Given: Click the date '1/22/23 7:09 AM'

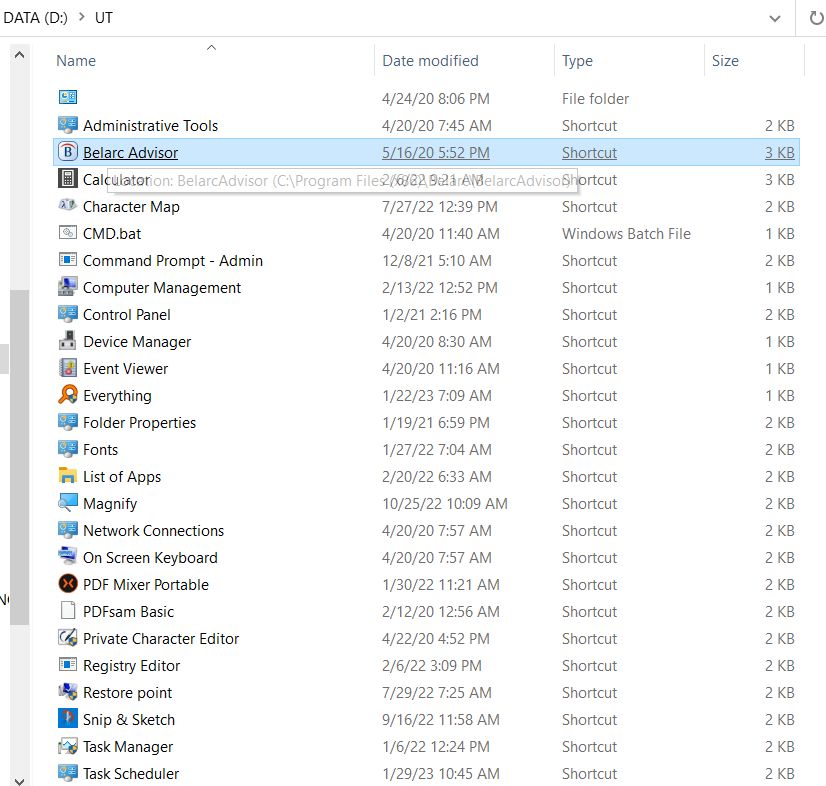Looking at the screenshot, I should (x=437, y=396).
